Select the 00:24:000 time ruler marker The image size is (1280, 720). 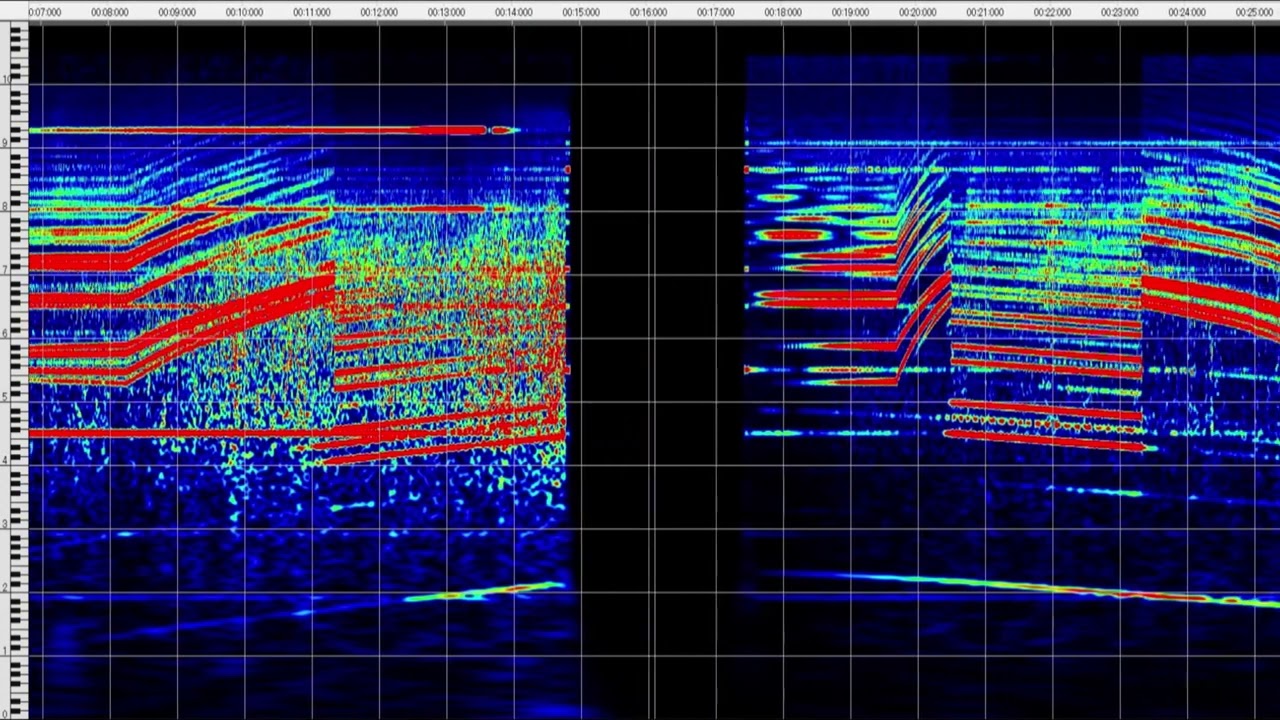click(x=1187, y=12)
